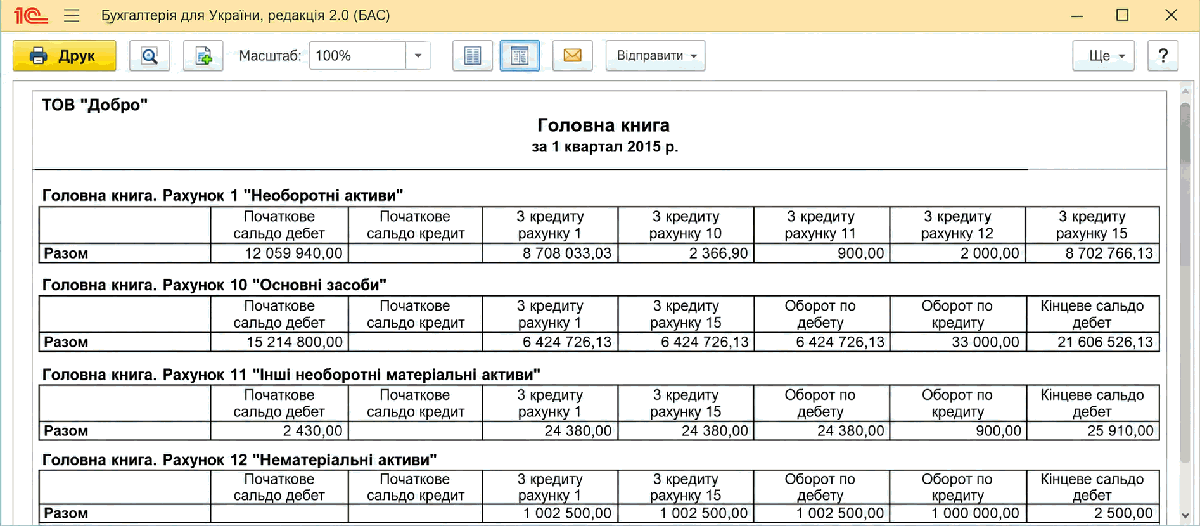Click cell value 2 366,90
This screenshot has width=1200, height=526.
pyautogui.click(x=685, y=254)
